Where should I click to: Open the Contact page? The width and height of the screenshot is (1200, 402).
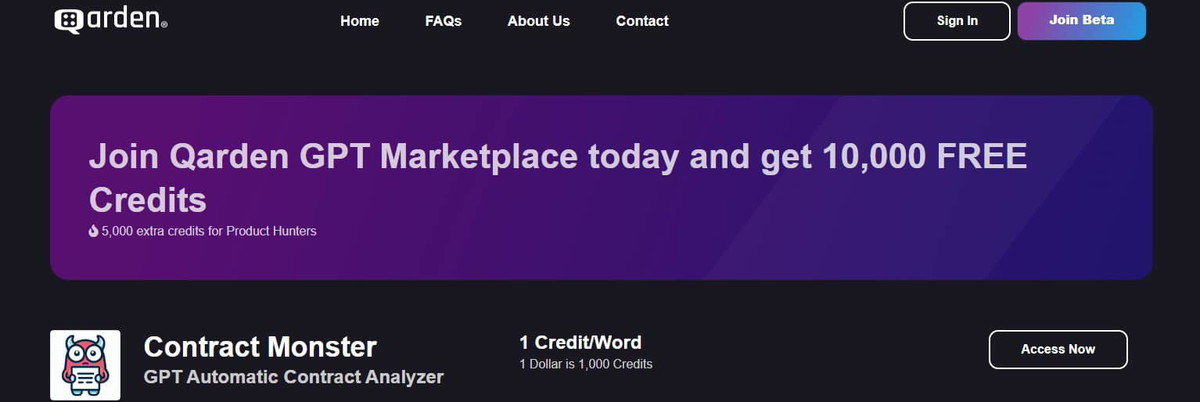[x=642, y=21]
